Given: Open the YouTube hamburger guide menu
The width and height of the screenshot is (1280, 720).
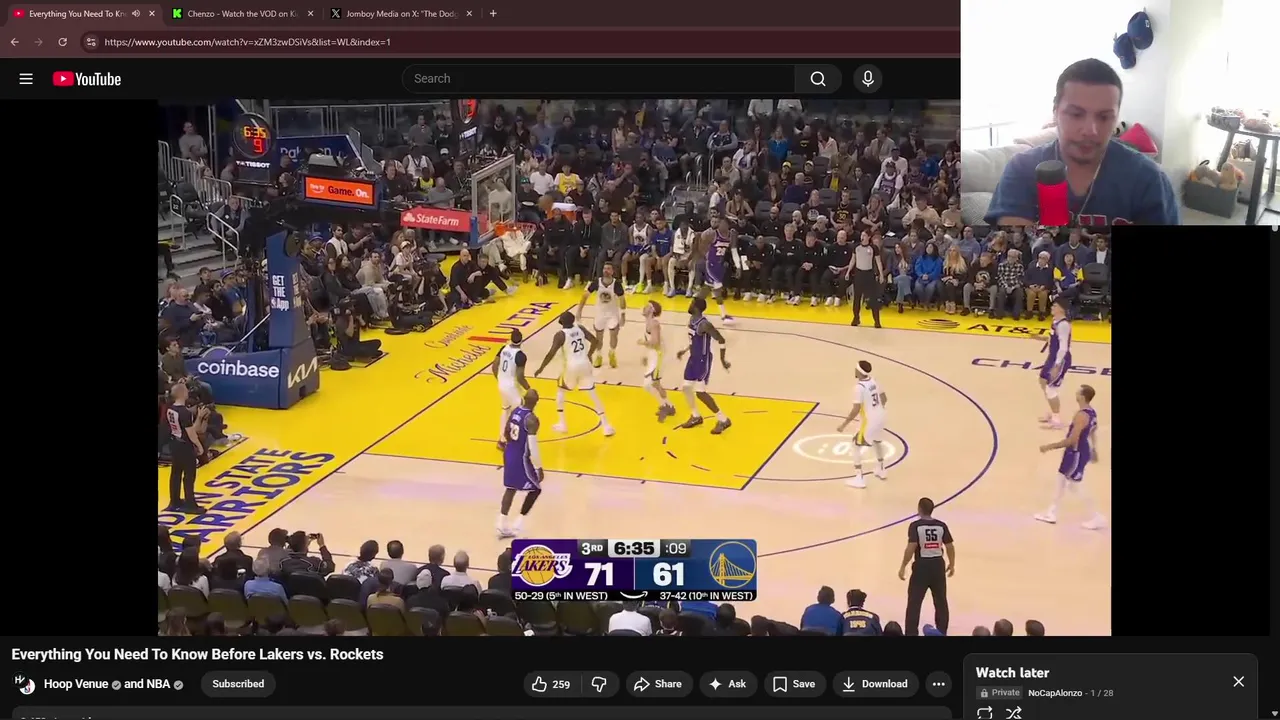Looking at the screenshot, I should click(26, 79).
